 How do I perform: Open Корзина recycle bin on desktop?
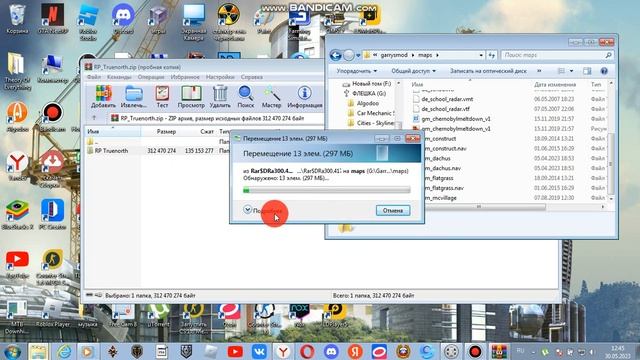17,20
